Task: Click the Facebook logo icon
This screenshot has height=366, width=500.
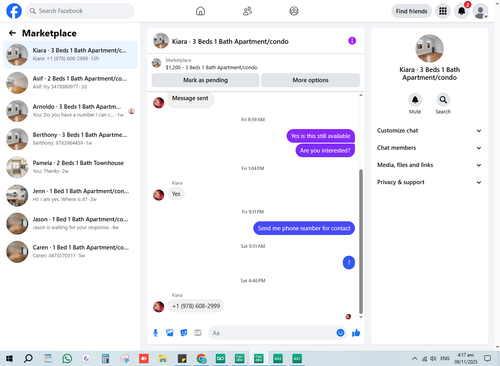Action: pos(14,11)
